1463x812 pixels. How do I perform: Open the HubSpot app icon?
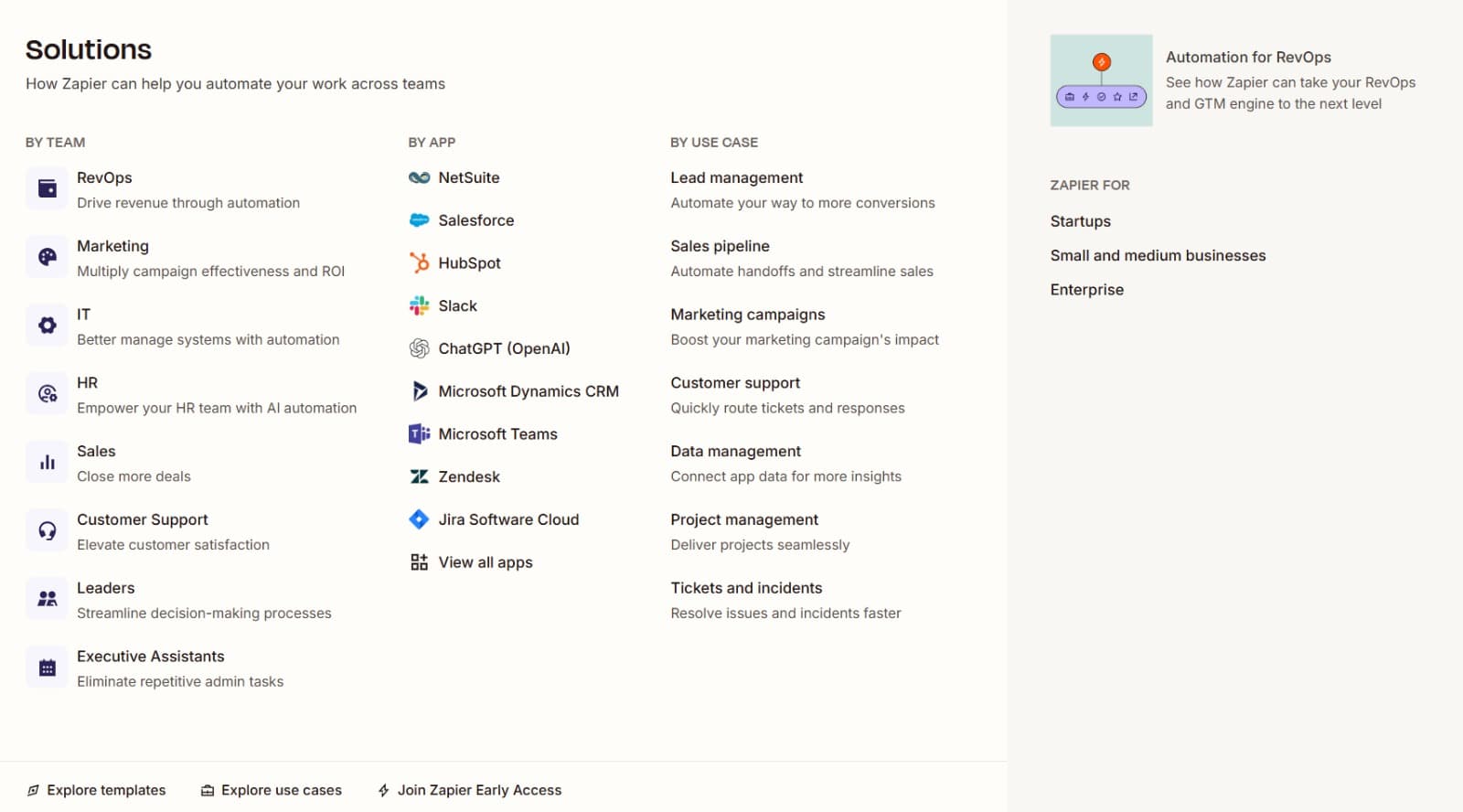tap(419, 263)
